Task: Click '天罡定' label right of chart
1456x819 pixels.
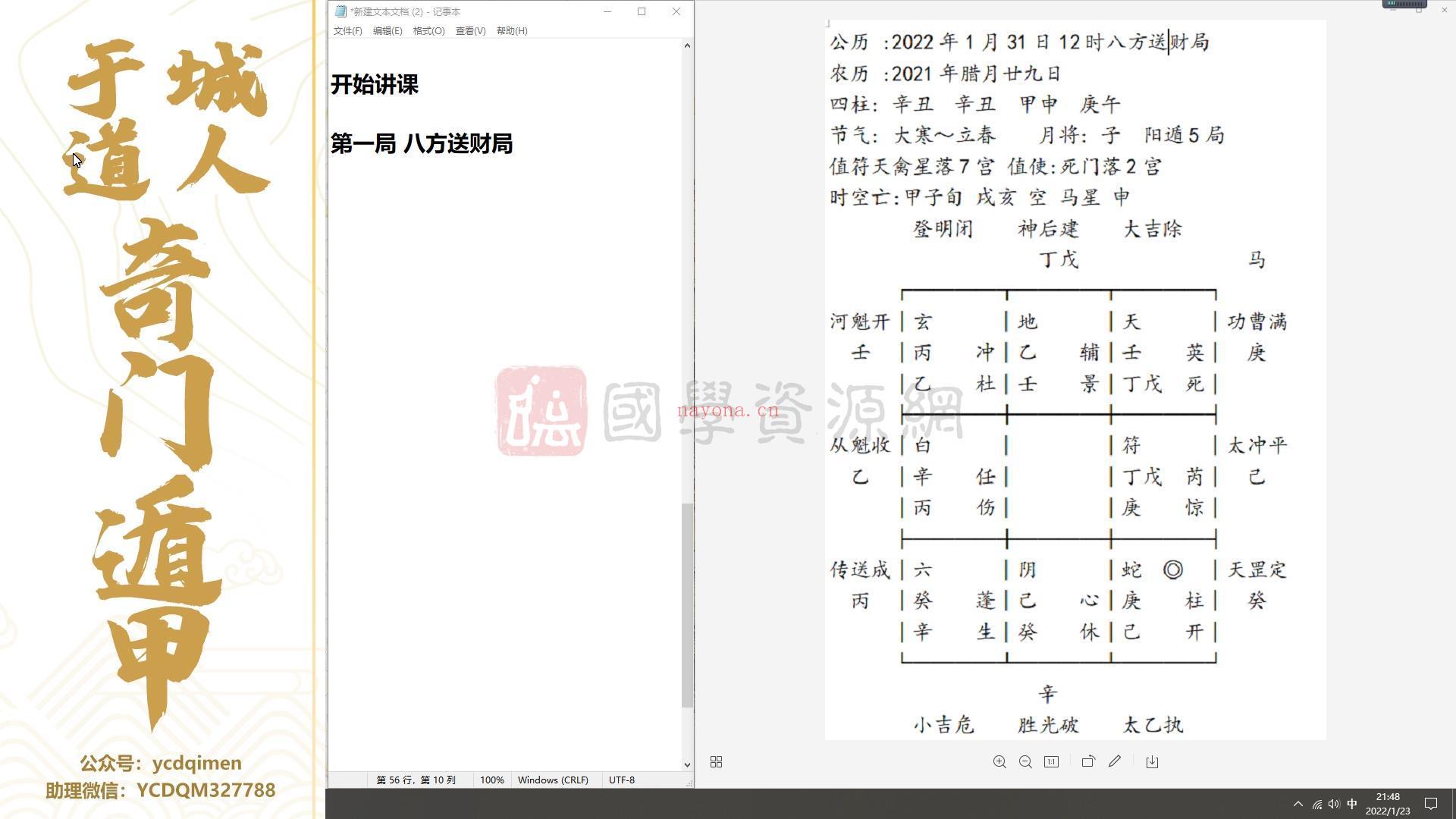Action: click(1257, 570)
